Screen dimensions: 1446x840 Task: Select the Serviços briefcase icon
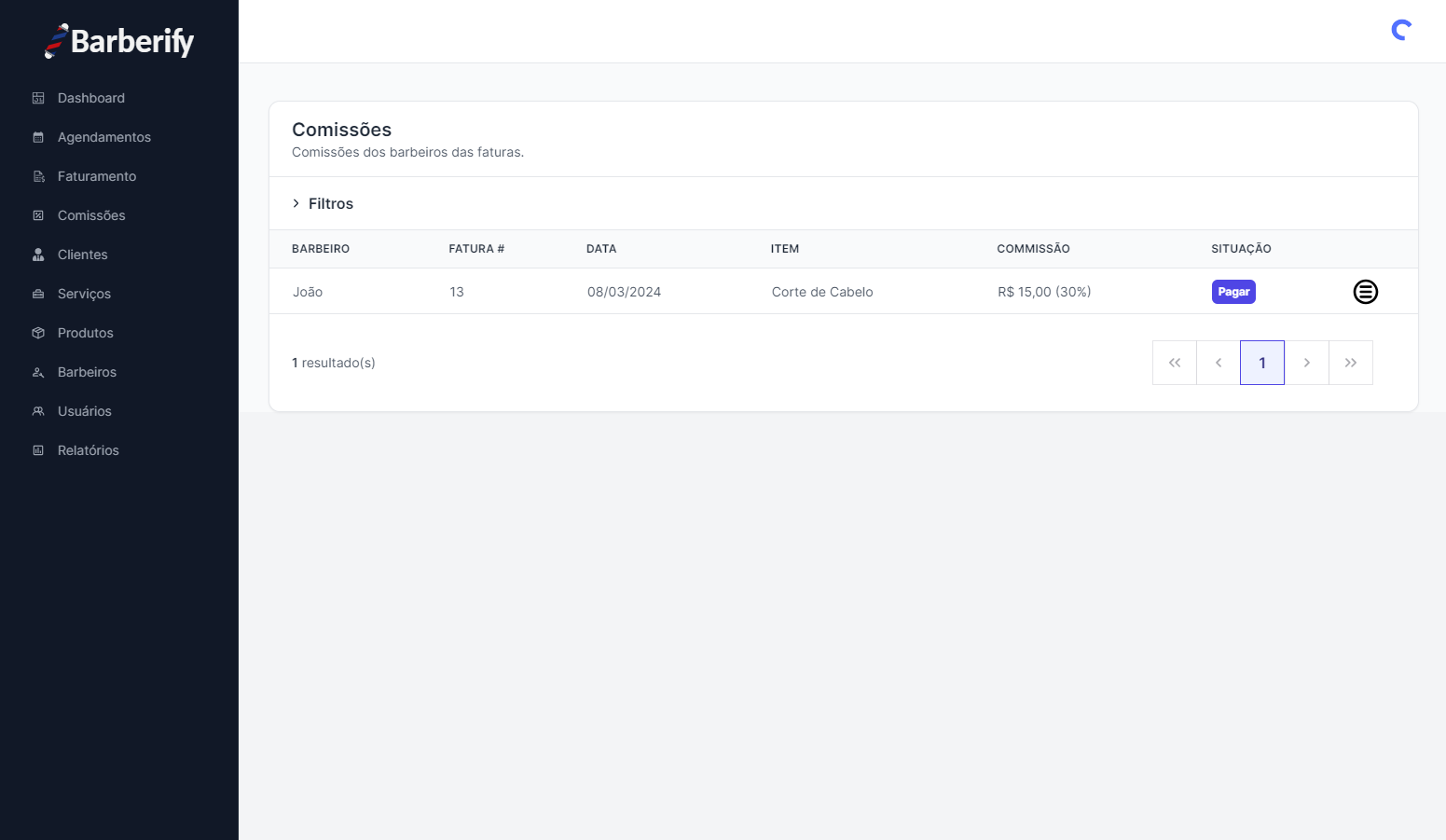pyautogui.click(x=37, y=294)
